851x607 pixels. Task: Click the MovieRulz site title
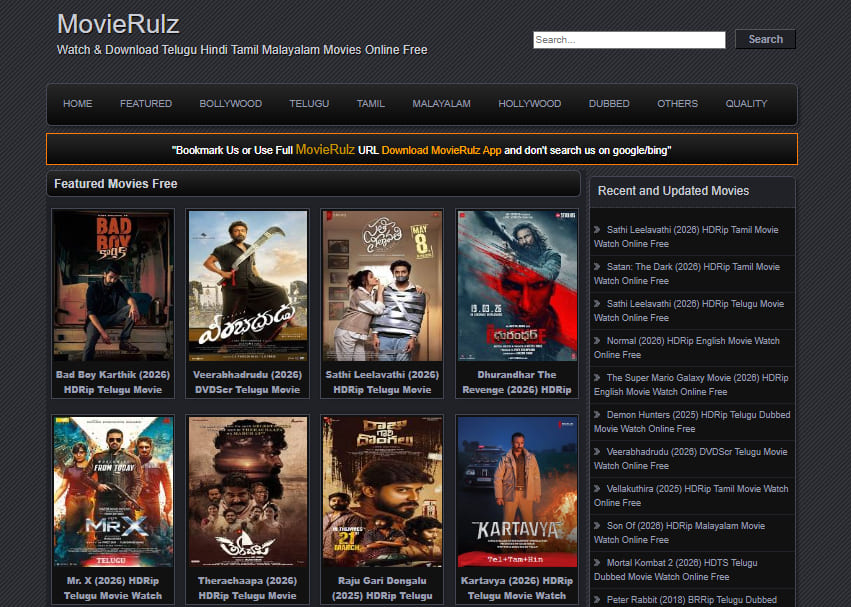point(118,24)
